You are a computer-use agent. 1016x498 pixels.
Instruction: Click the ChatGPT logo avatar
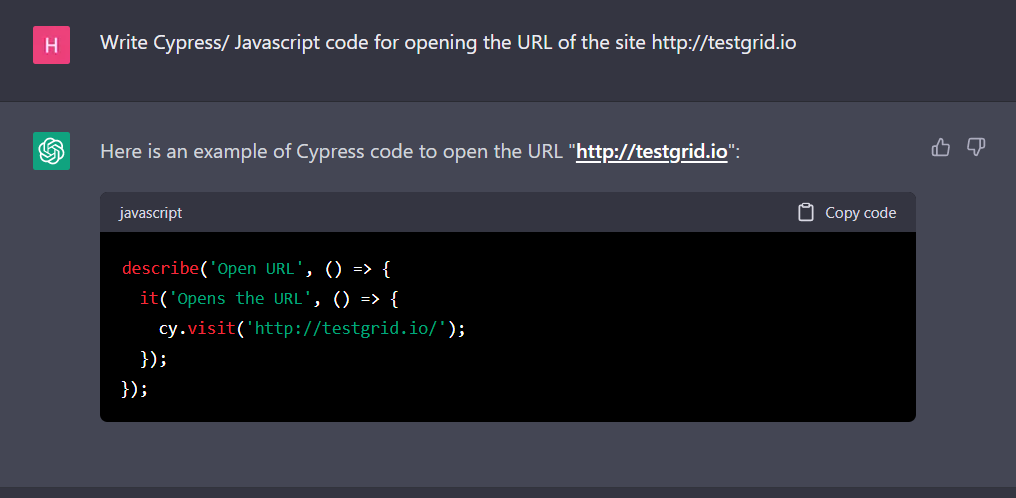[x=51, y=151]
